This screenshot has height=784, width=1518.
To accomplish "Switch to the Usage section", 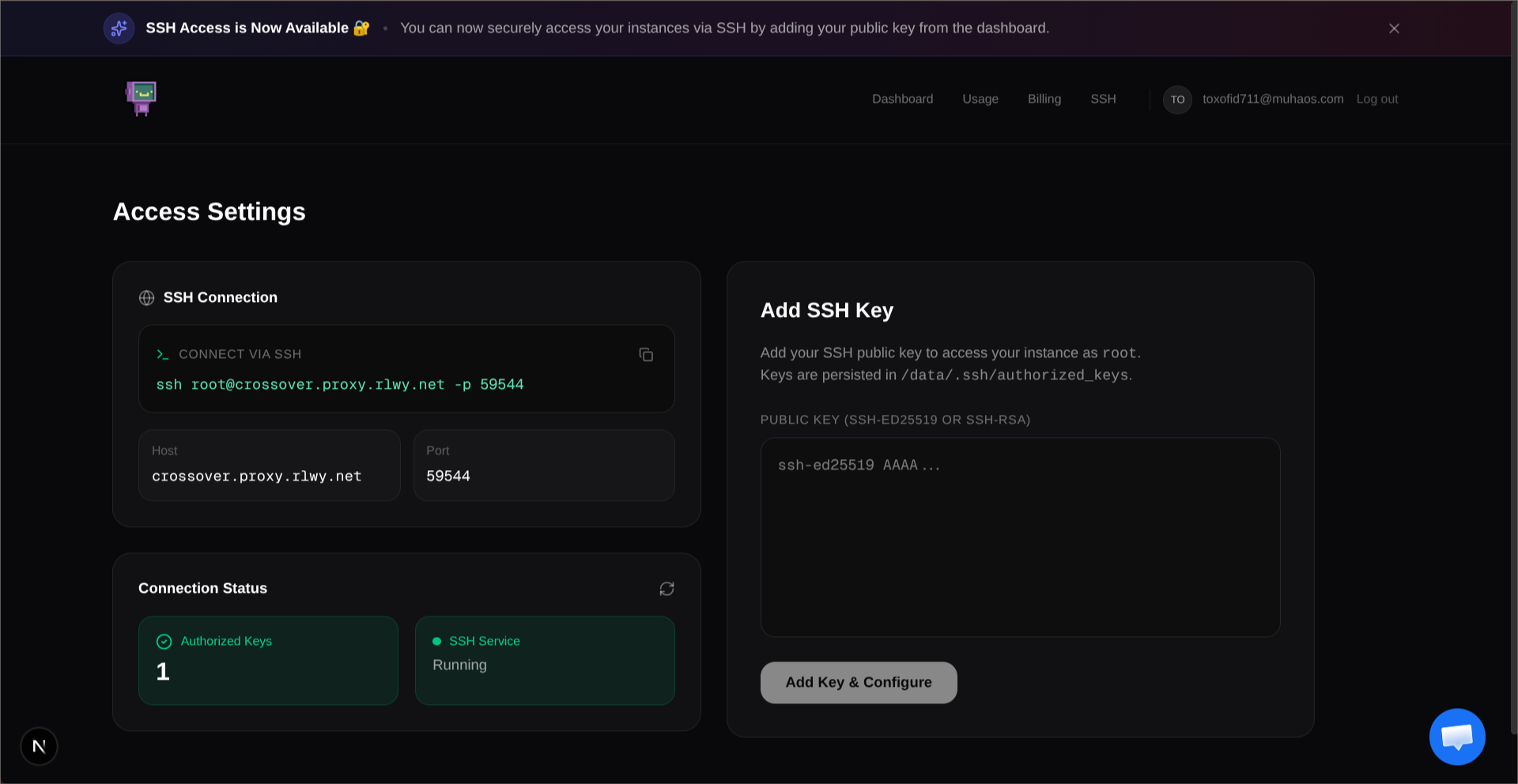I will pyautogui.click(x=980, y=99).
